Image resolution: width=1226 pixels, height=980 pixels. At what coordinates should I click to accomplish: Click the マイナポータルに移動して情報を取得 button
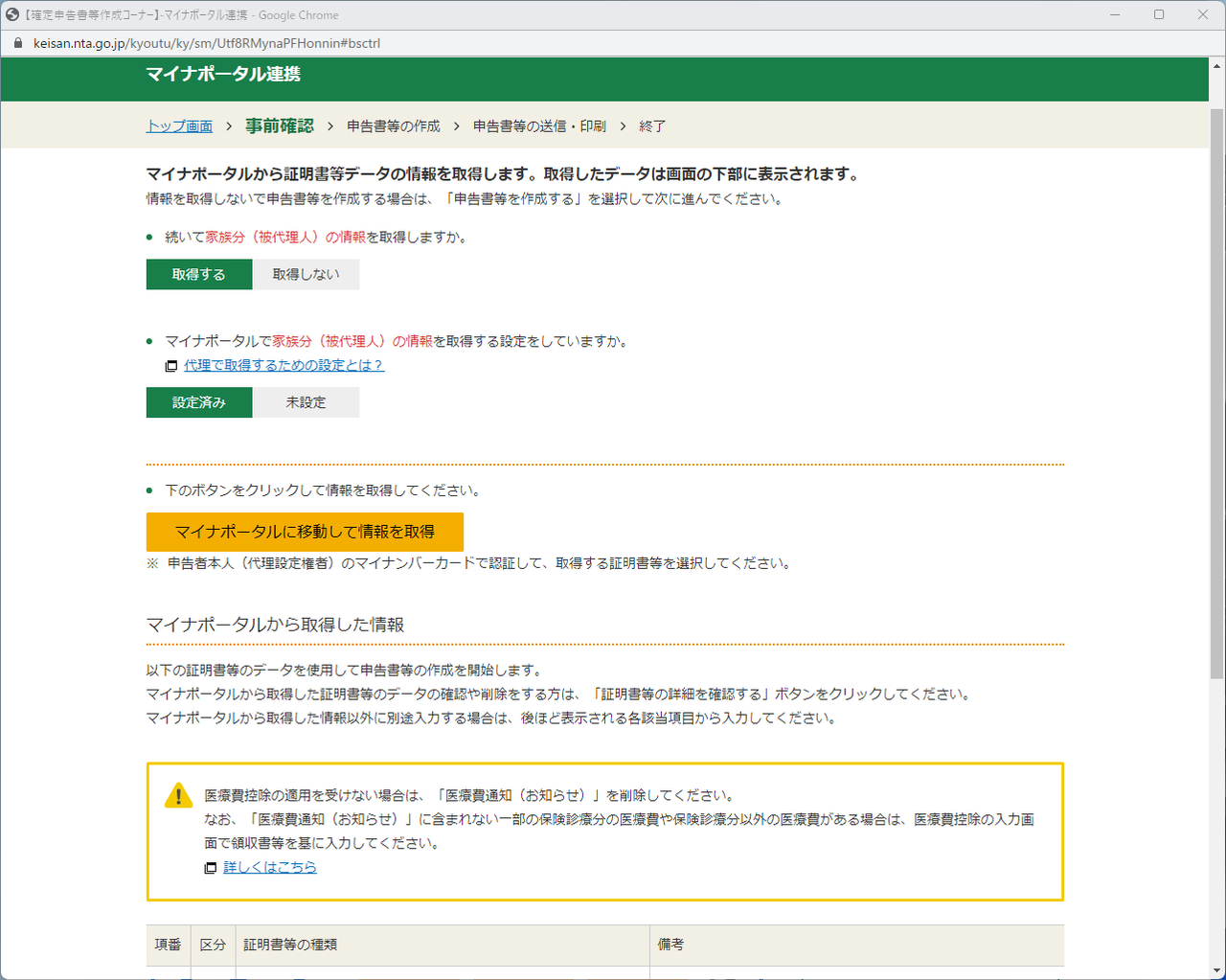[x=305, y=532]
